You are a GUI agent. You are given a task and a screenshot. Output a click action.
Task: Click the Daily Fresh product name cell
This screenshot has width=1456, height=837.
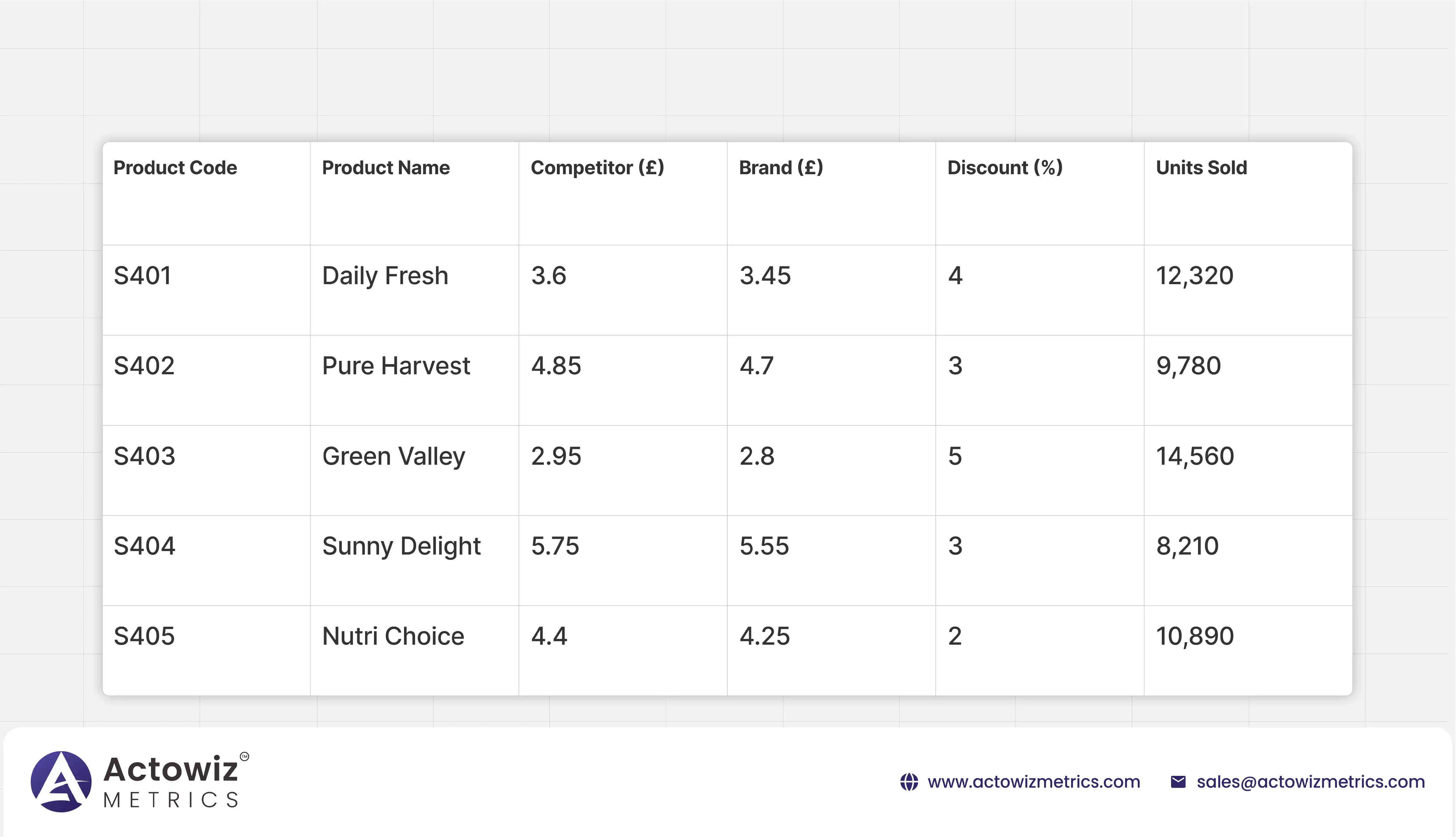[385, 276]
